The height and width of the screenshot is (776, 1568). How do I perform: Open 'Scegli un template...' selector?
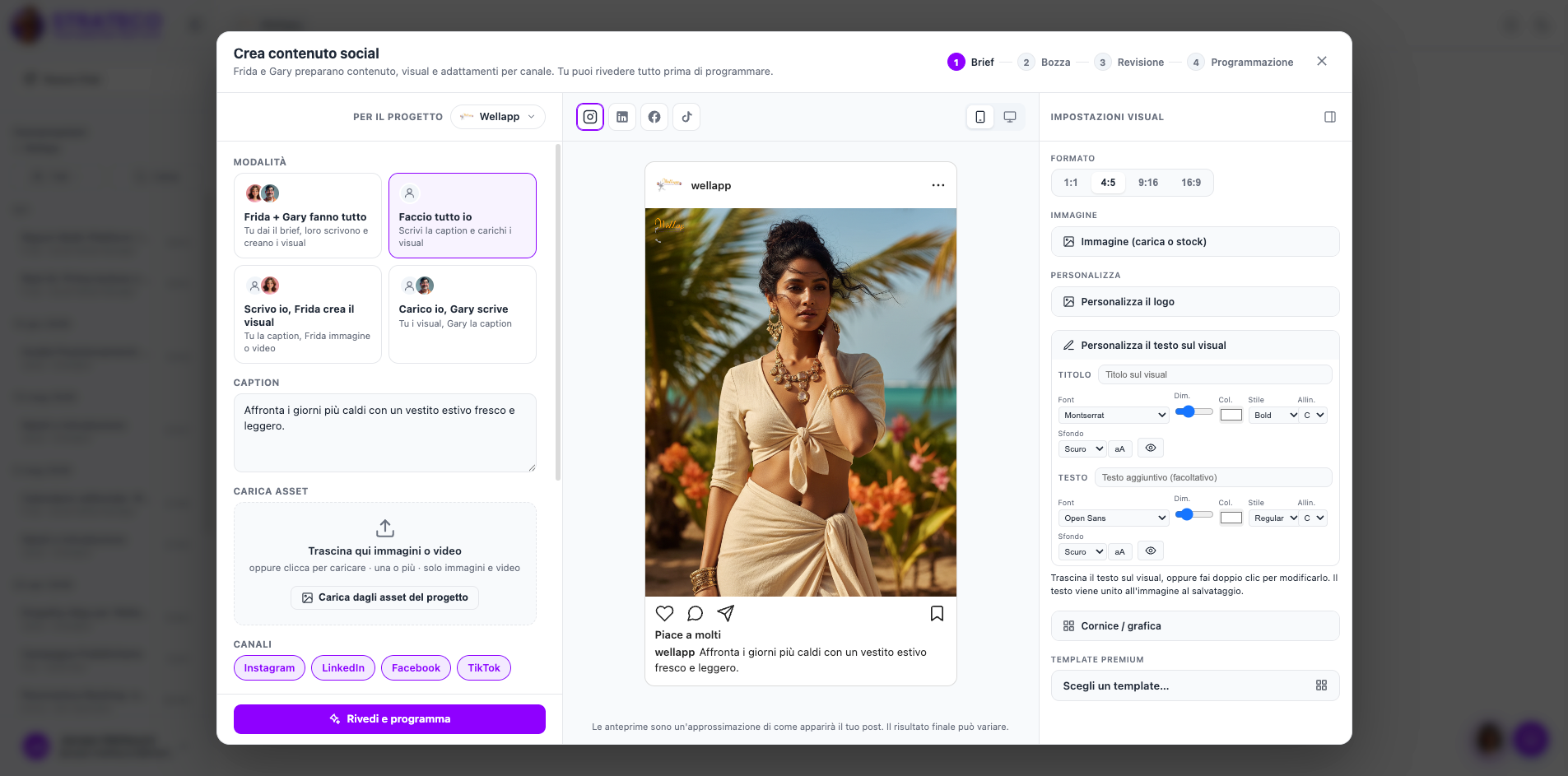(x=1195, y=685)
